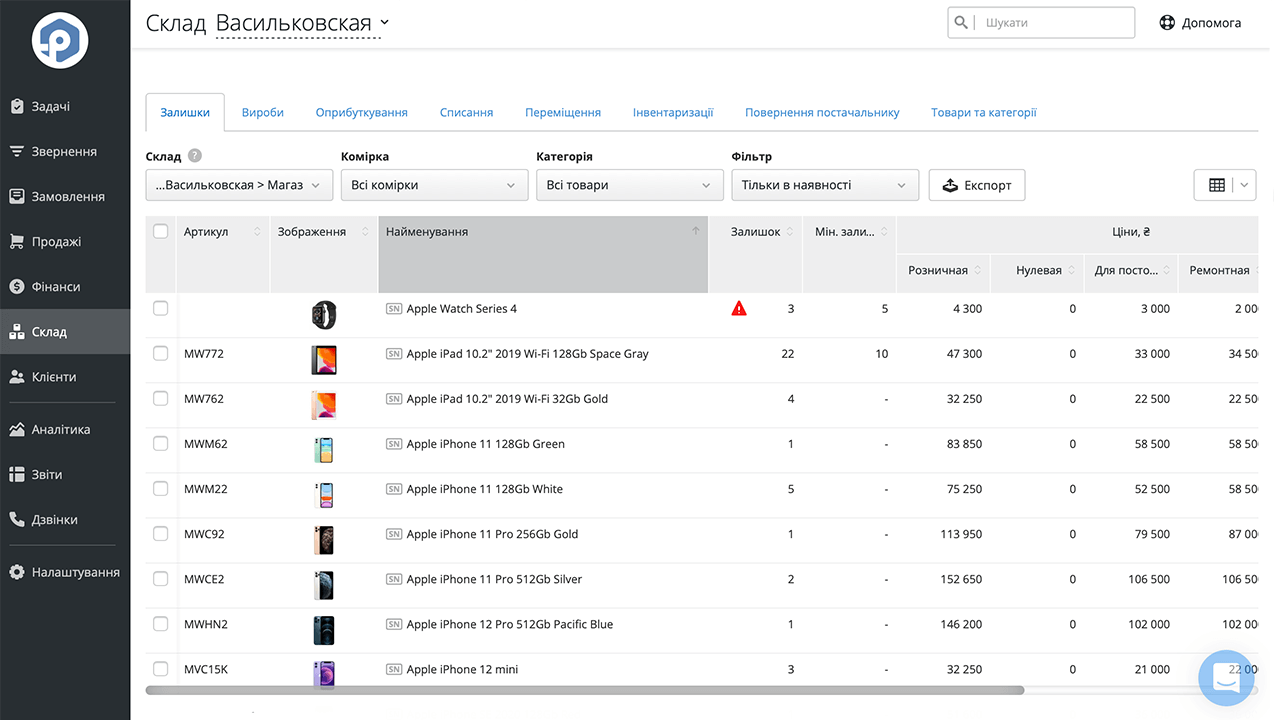Image resolution: width=1280 pixels, height=720 pixels.
Task: Select Склад in the sidebar
Action: (65, 331)
